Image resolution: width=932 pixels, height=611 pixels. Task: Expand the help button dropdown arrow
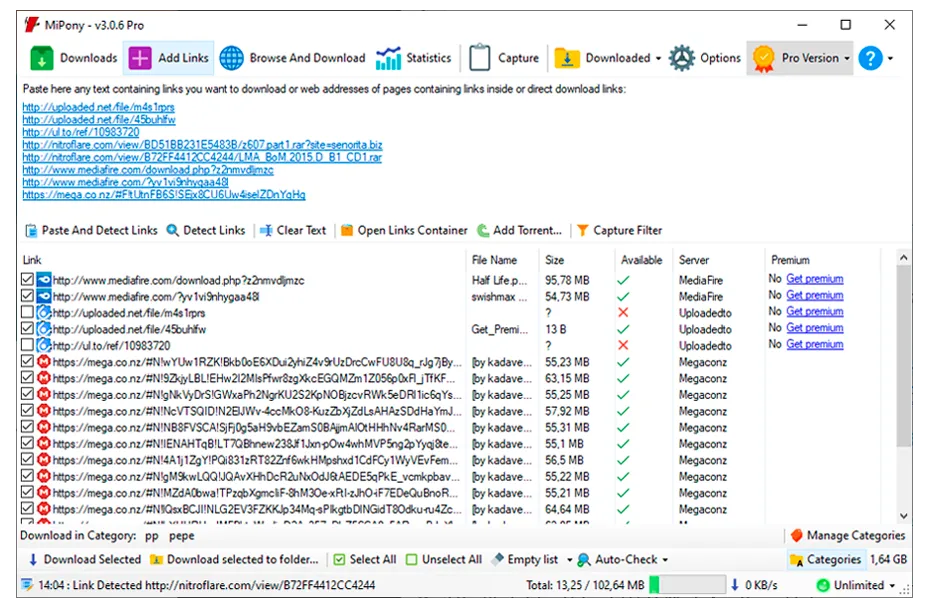(x=890, y=59)
